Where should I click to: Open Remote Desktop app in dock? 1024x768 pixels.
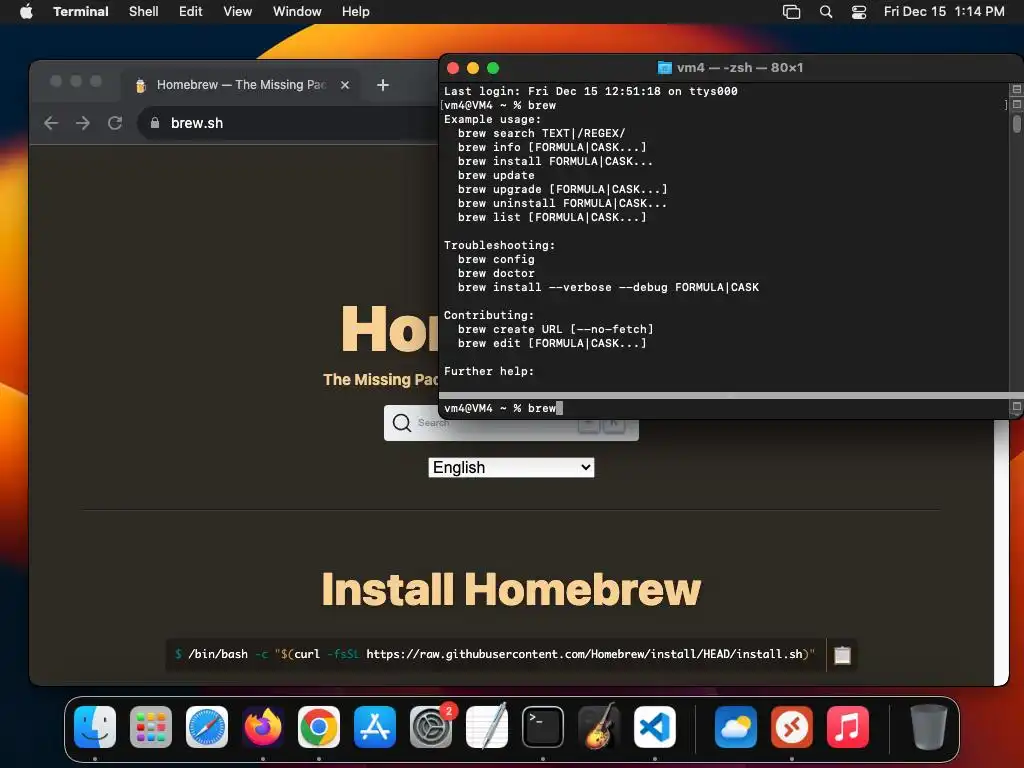coord(792,727)
